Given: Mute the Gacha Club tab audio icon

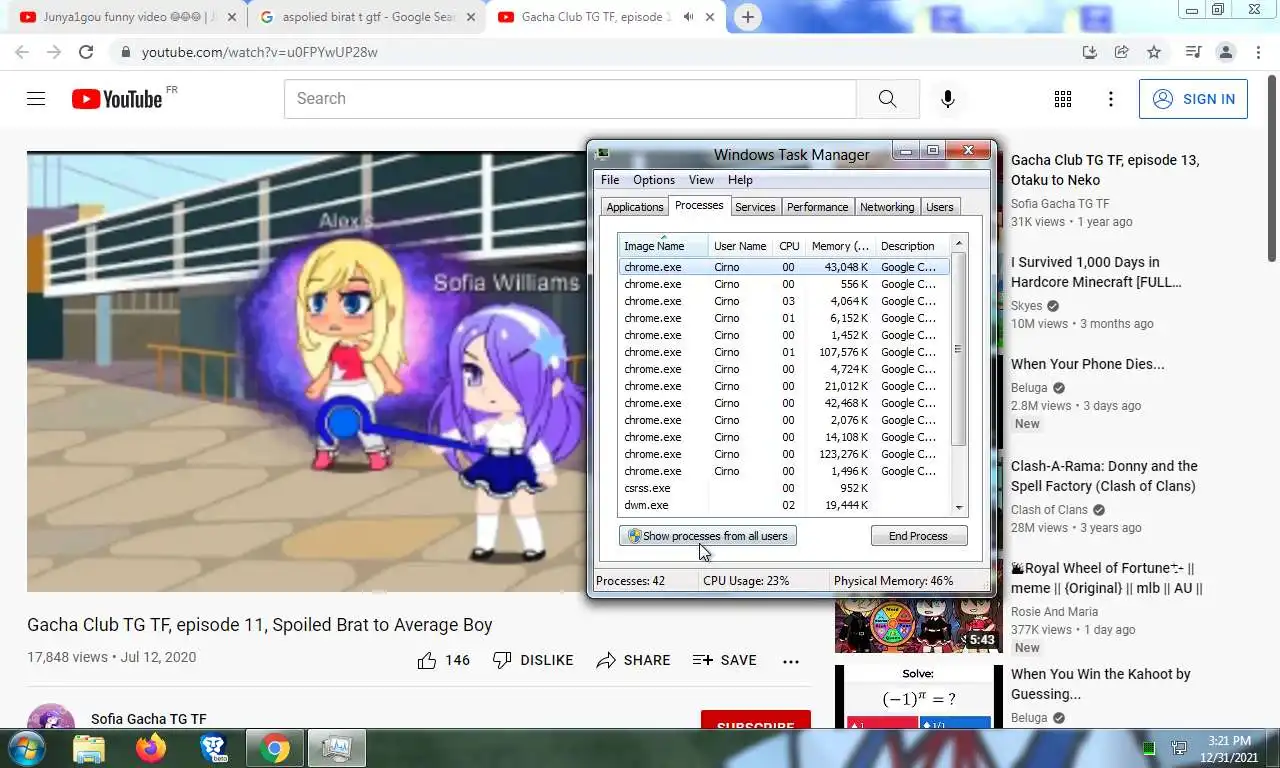Looking at the screenshot, I should (688, 17).
